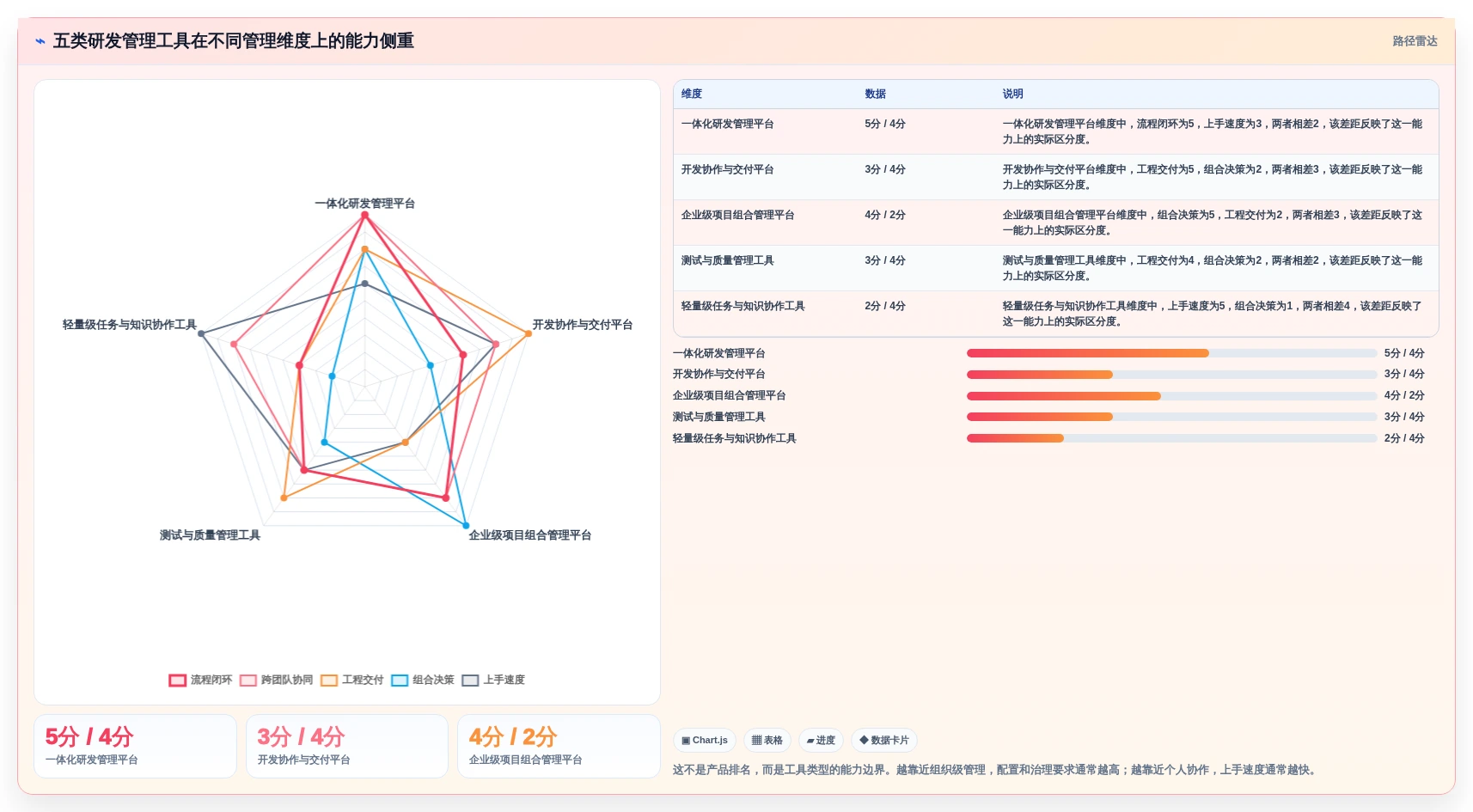Click the 维度 column header
Viewport: 1473px width, 812px height.
692,94
